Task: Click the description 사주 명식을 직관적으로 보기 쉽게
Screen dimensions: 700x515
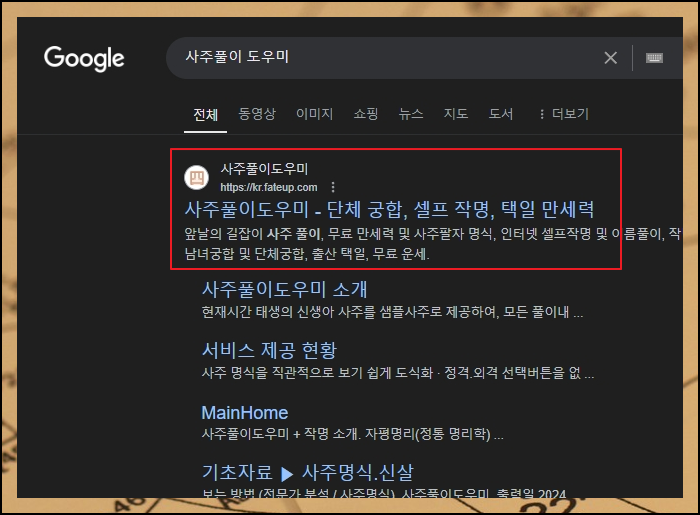Action: 397,373
